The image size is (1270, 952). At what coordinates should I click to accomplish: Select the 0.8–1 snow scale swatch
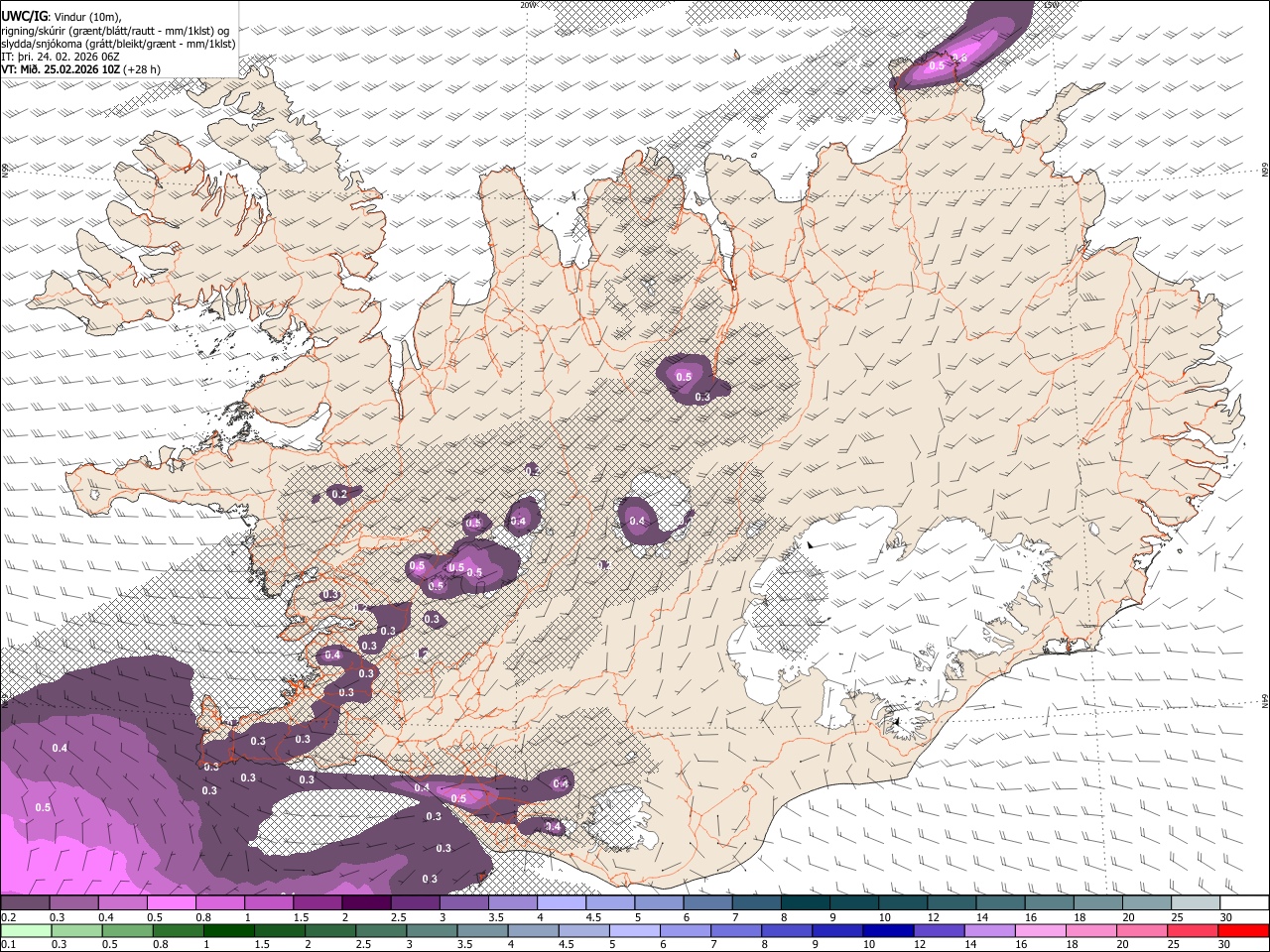tap(219, 902)
